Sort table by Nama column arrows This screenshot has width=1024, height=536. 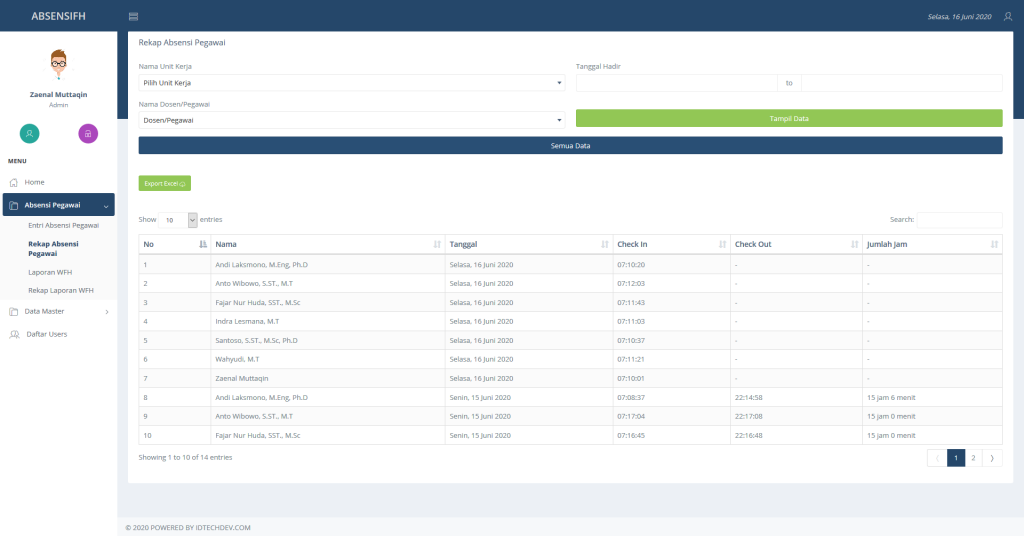437,244
